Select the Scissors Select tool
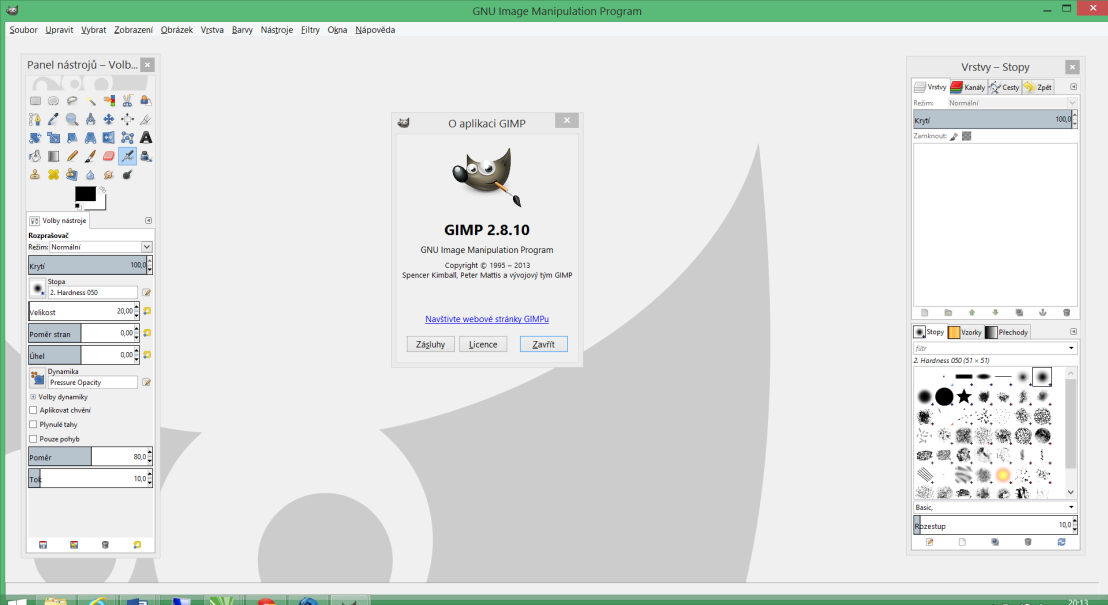1108x605 pixels. pyautogui.click(x=127, y=100)
